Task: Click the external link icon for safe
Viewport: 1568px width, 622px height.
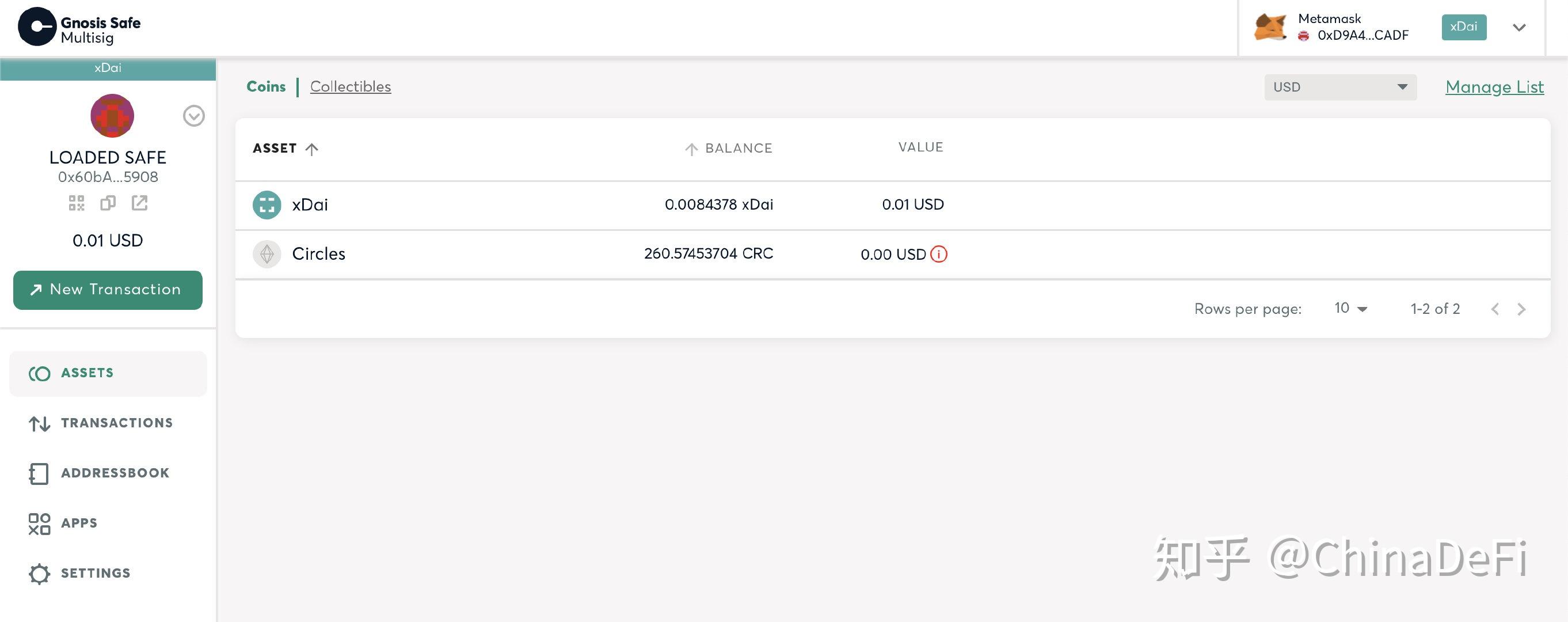Action: (x=138, y=201)
